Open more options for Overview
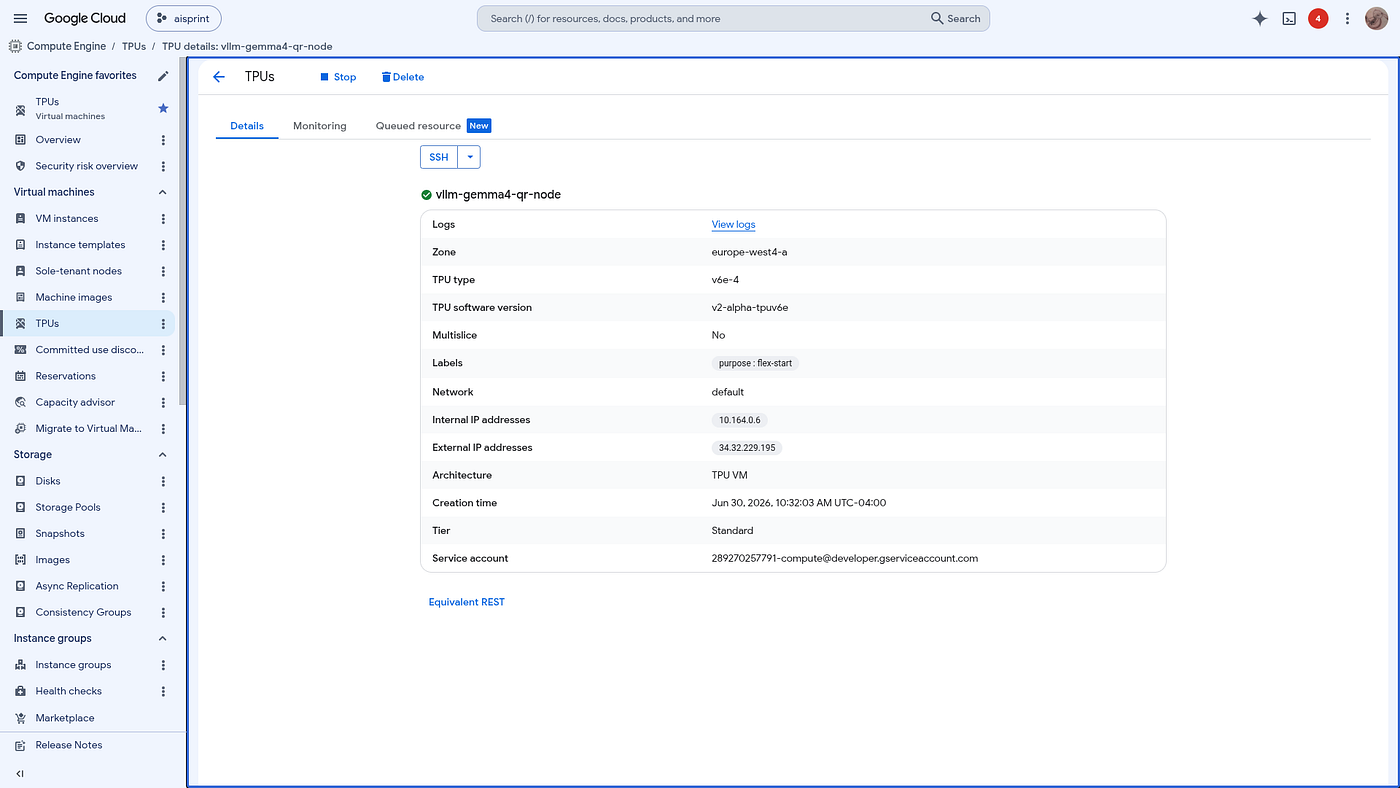The image size is (1400, 788). pos(164,140)
